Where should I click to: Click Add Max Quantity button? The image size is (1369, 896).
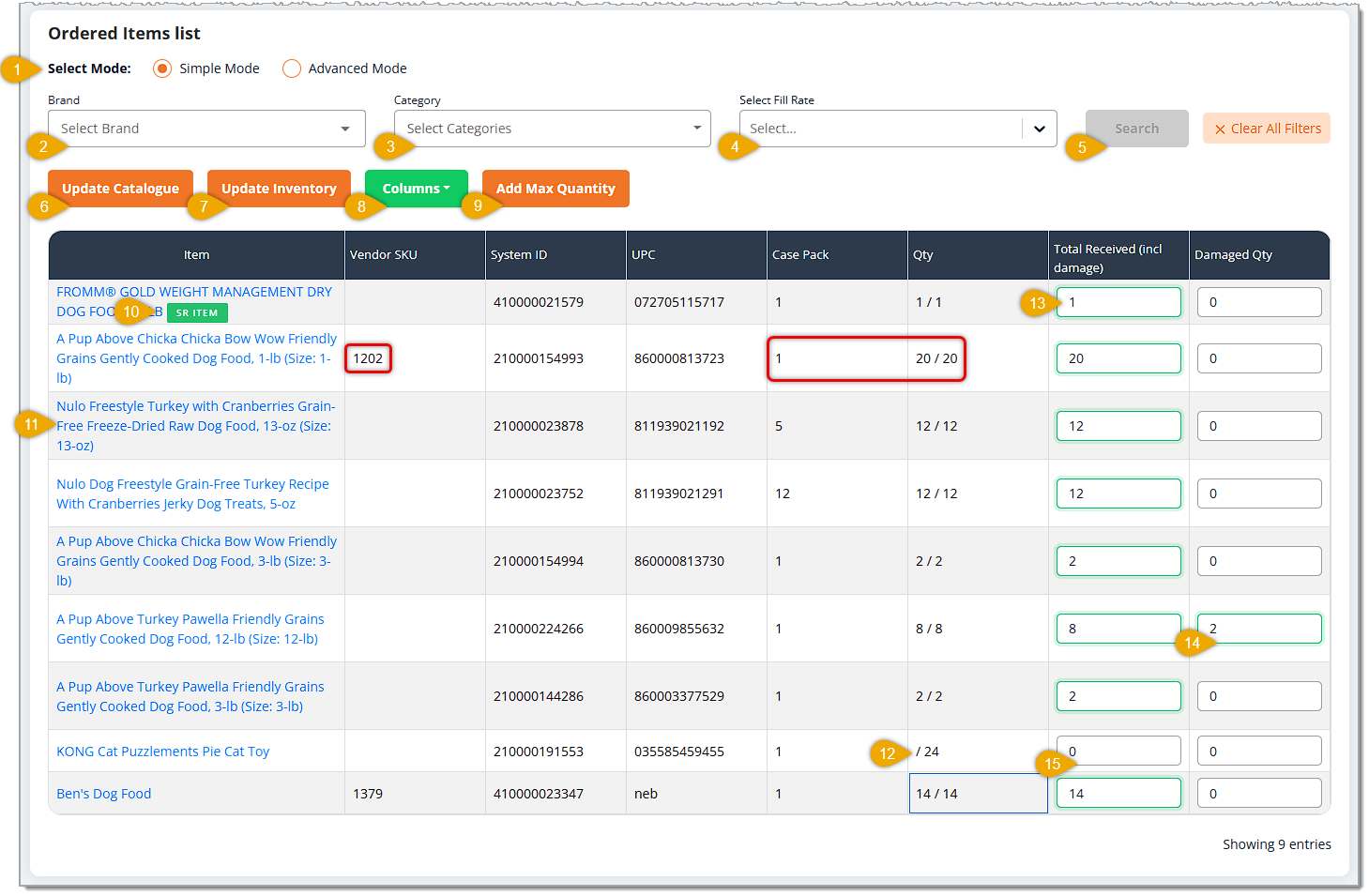tap(555, 189)
